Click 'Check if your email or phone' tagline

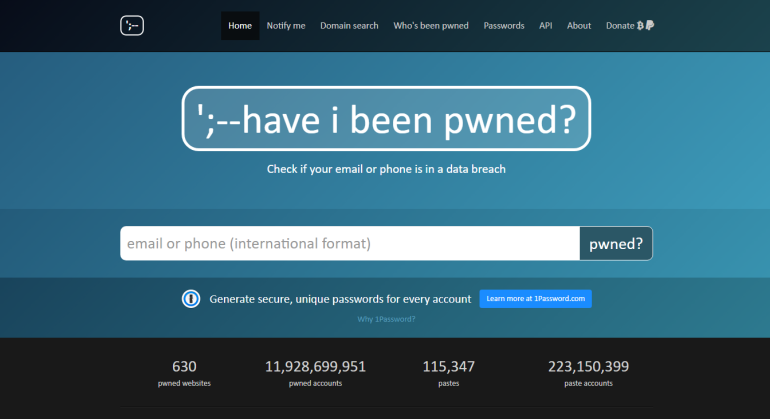pyautogui.click(x=386, y=169)
